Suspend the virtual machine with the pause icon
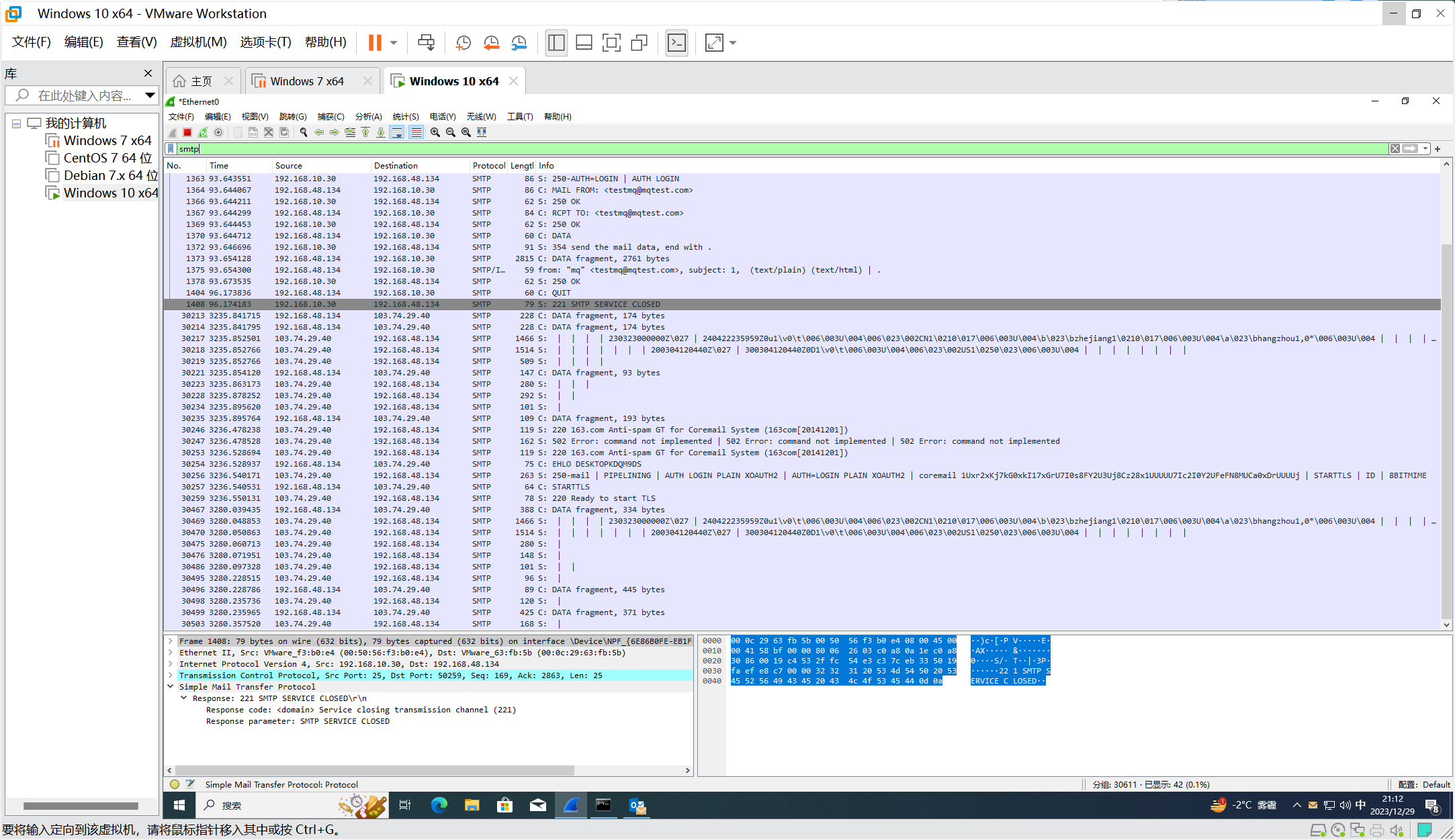Image resolution: width=1455 pixels, height=840 pixels. point(375,43)
